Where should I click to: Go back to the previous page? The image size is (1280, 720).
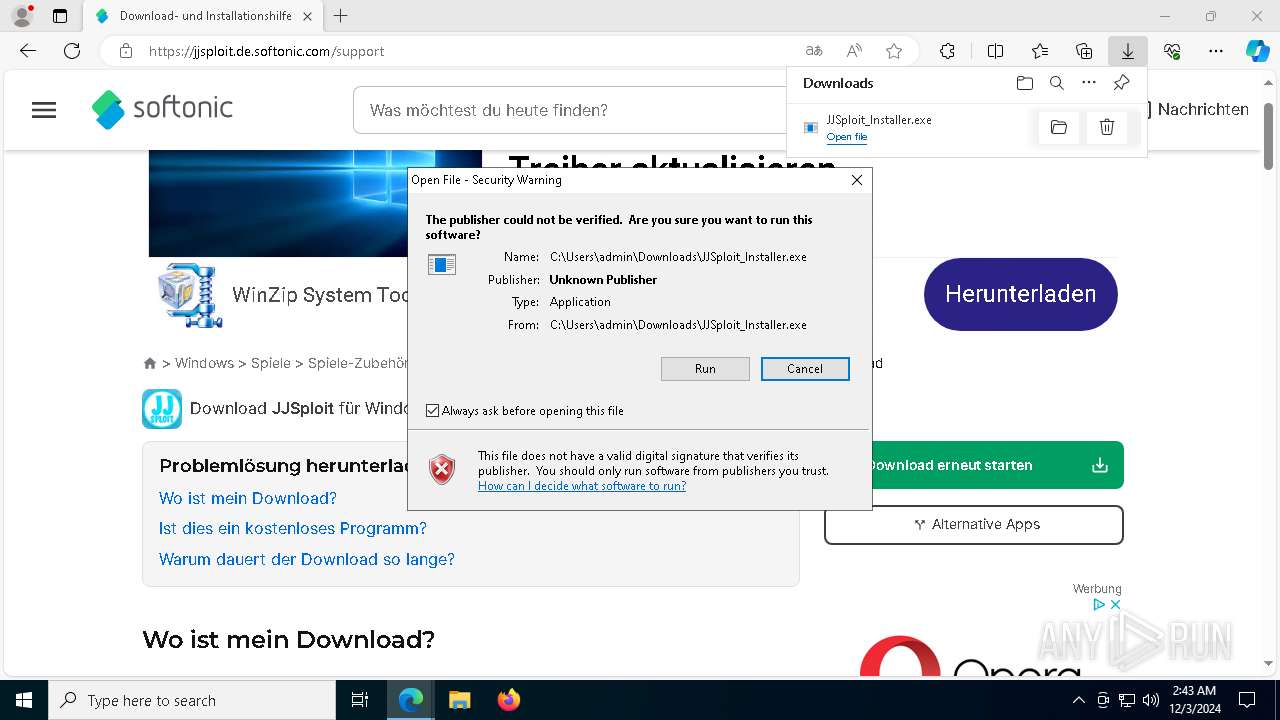tap(28, 51)
